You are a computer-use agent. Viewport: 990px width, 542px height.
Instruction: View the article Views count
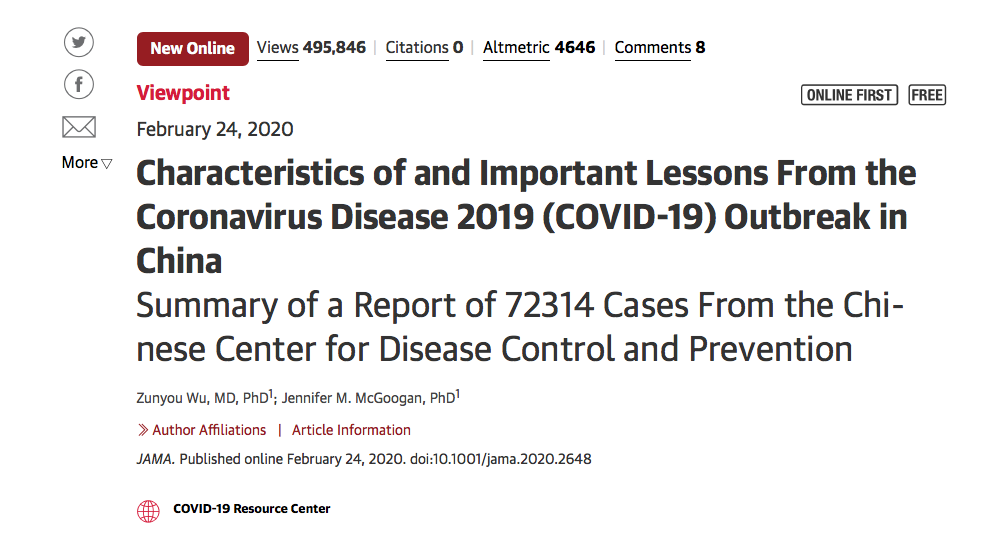point(311,48)
